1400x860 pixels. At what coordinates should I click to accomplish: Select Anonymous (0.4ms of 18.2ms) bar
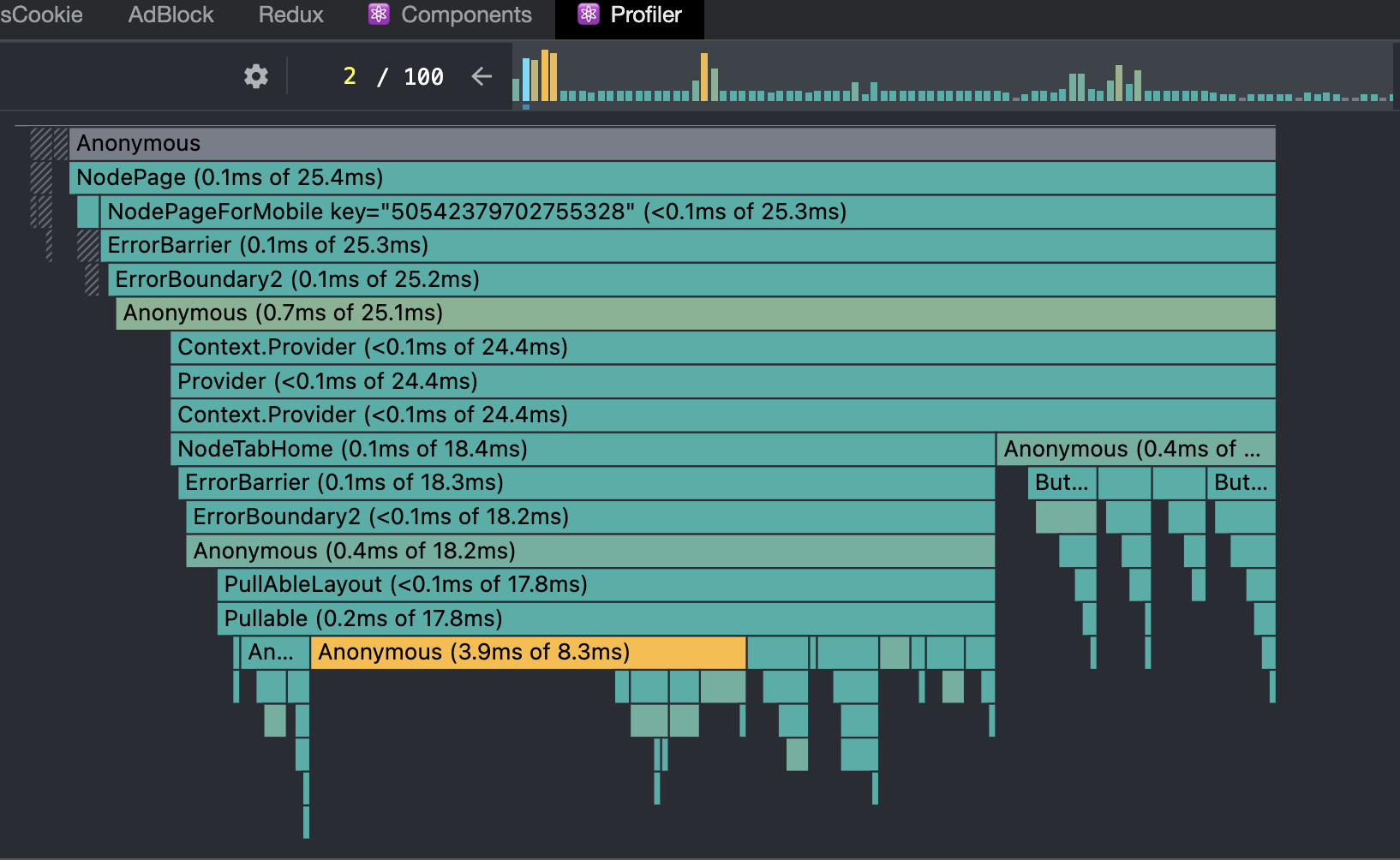coord(590,551)
